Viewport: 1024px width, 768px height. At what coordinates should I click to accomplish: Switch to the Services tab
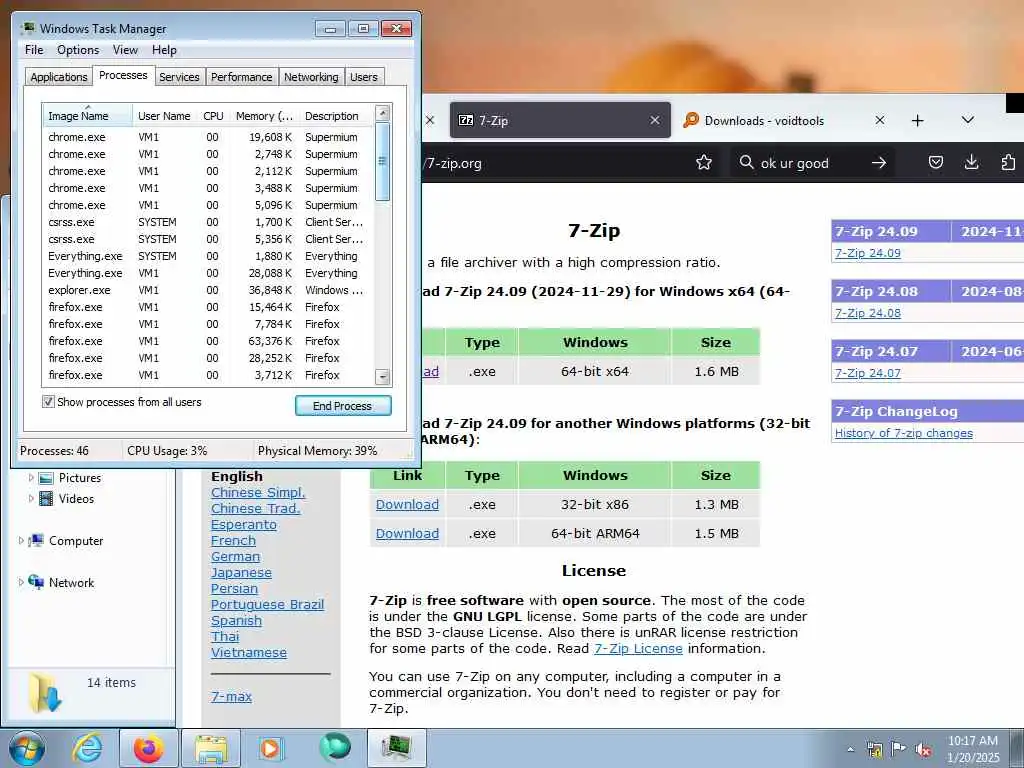pyautogui.click(x=179, y=77)
